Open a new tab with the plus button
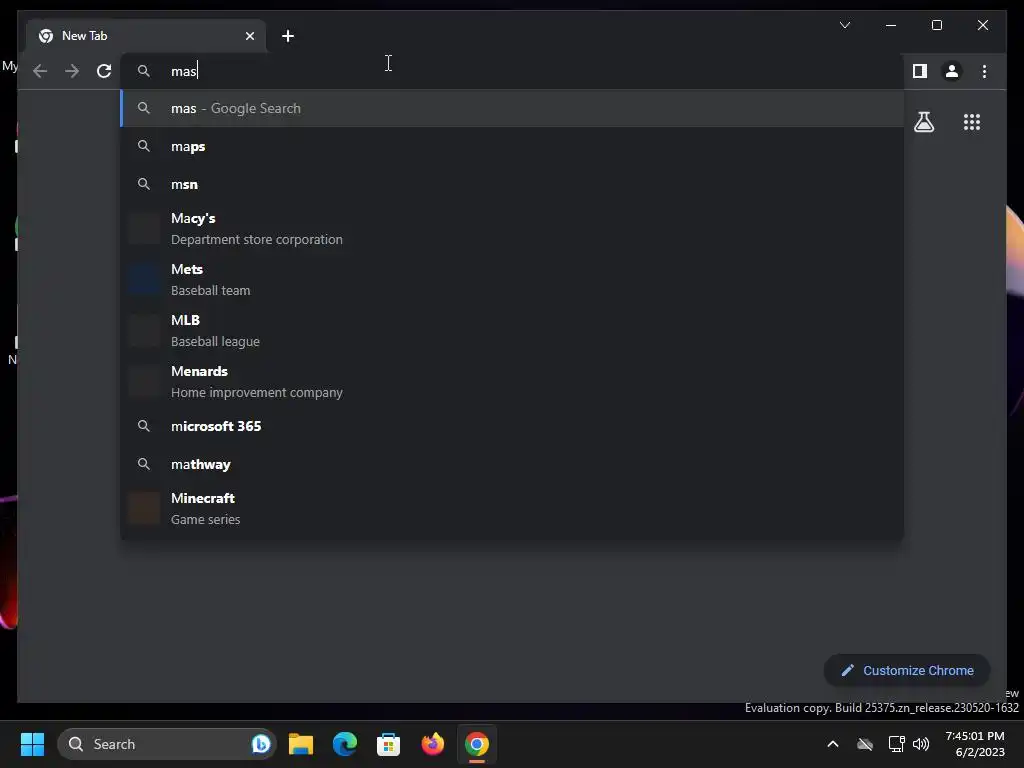The image size is (1024, 768). pyautogui.click(x=288, y=36)
